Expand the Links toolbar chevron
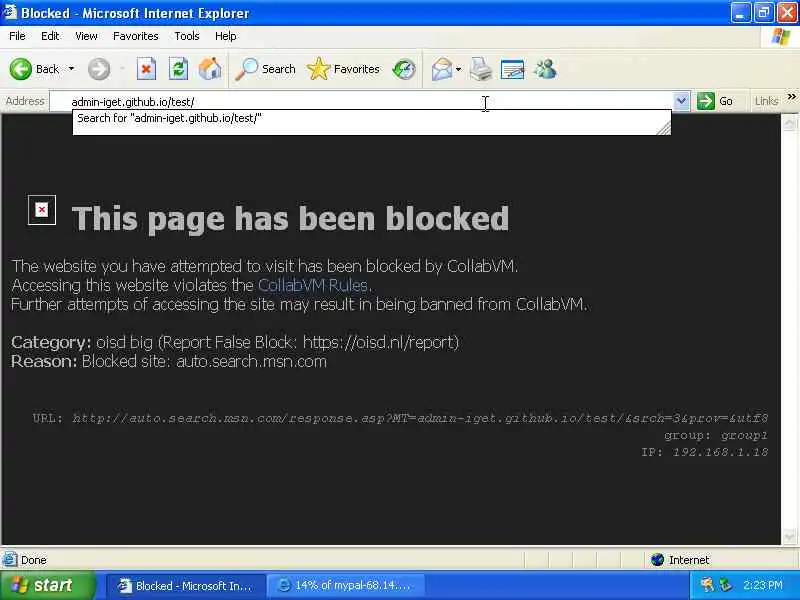Screen dimensions: 800x600 pyautogui.click(x=791, y=96)
